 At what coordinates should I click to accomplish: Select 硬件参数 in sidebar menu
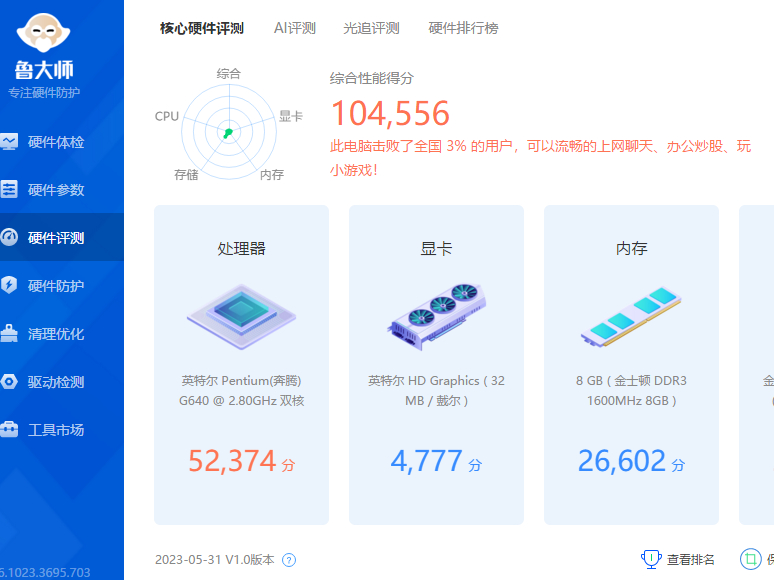(62, 190)
